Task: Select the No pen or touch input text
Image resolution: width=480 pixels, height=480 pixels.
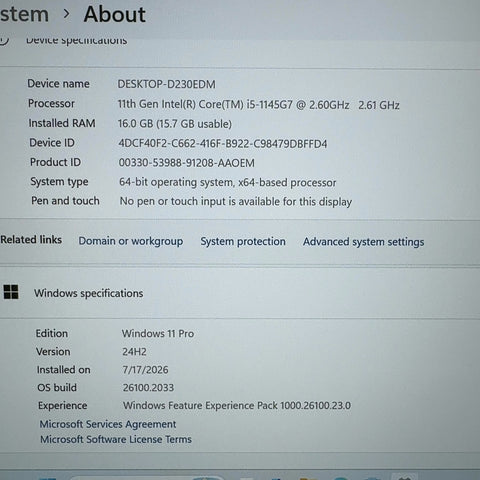Action: 236,202
